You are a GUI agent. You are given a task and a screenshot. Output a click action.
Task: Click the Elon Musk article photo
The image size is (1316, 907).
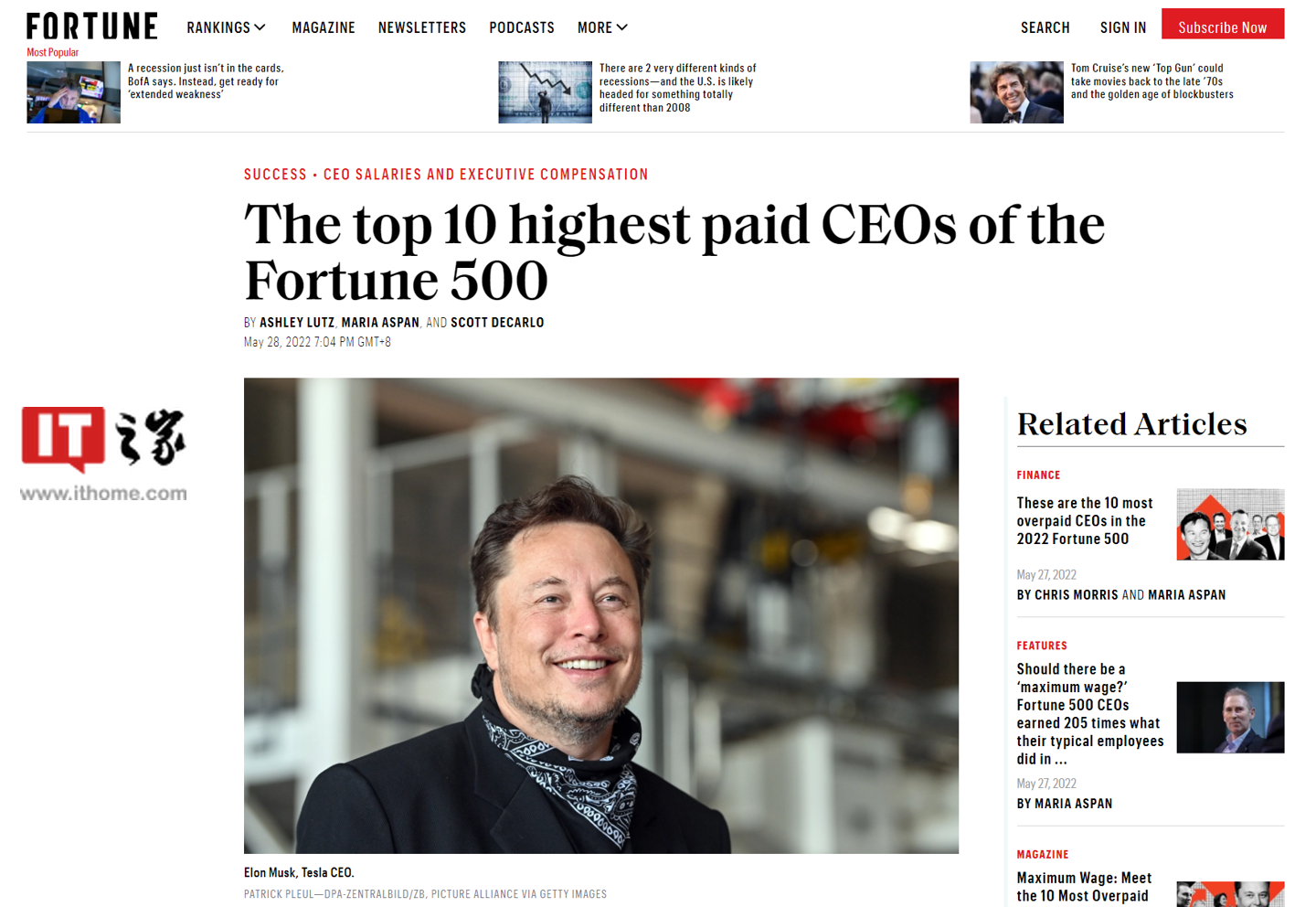[x=601, y=615]
